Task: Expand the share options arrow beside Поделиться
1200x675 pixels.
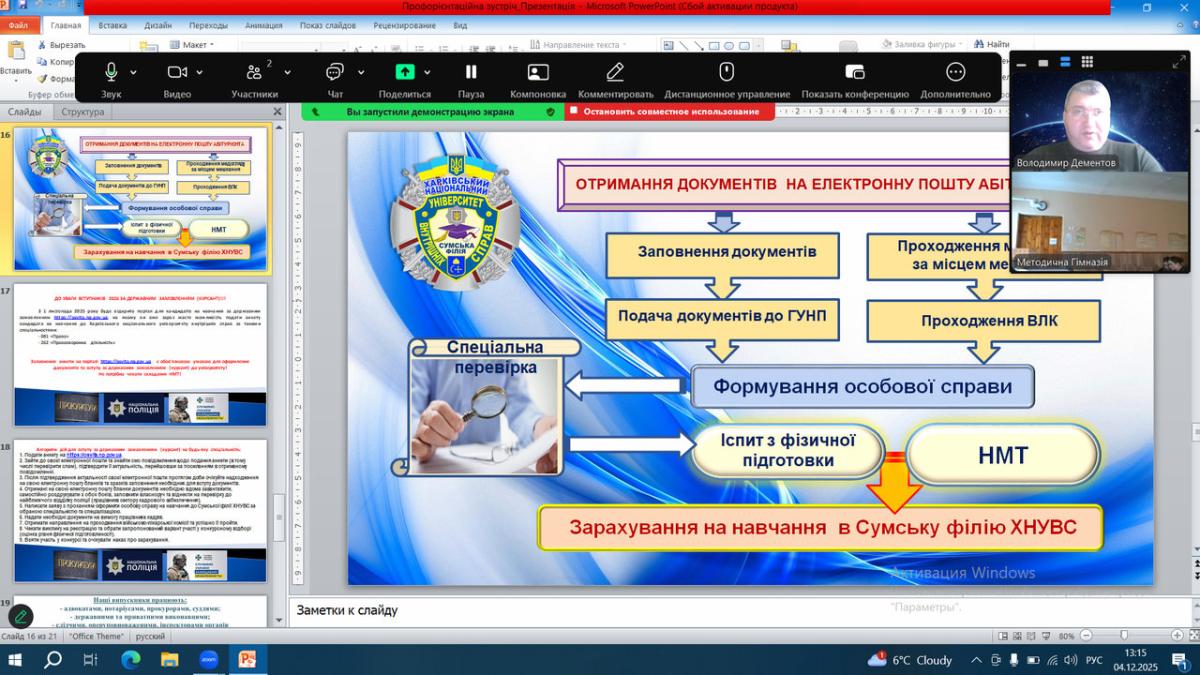Action: coord(427,72)
